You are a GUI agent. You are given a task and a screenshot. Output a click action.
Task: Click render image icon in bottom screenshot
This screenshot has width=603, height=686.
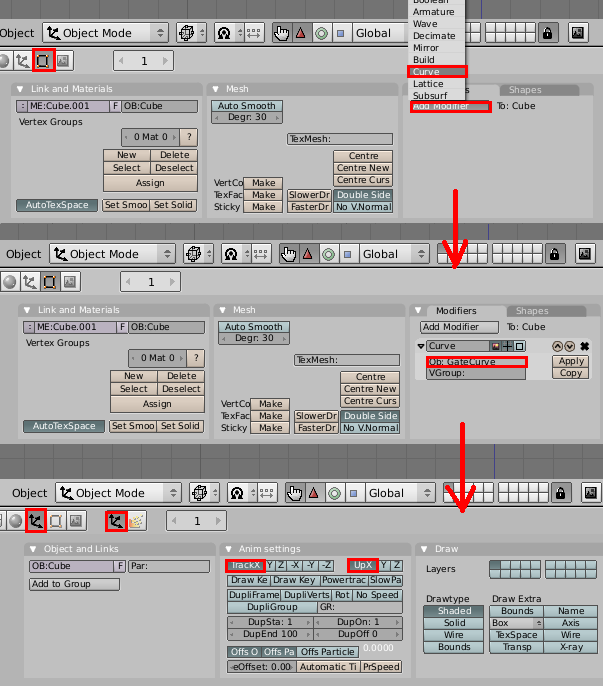point(591,493)
